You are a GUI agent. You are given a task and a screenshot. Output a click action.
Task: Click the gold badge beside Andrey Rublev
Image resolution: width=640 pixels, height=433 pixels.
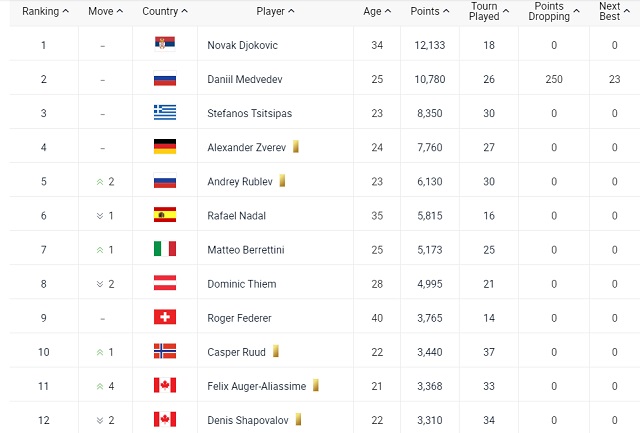point(284,181)
